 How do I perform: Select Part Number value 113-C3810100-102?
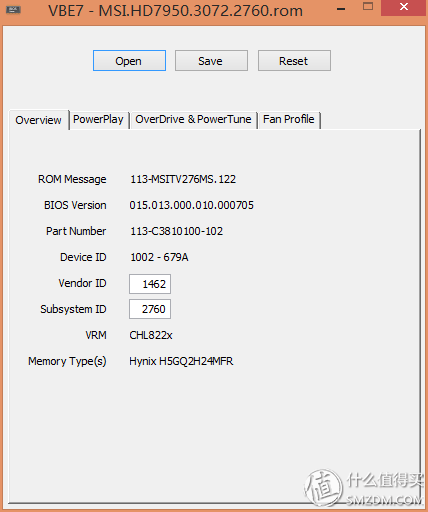tap(177, 231)
